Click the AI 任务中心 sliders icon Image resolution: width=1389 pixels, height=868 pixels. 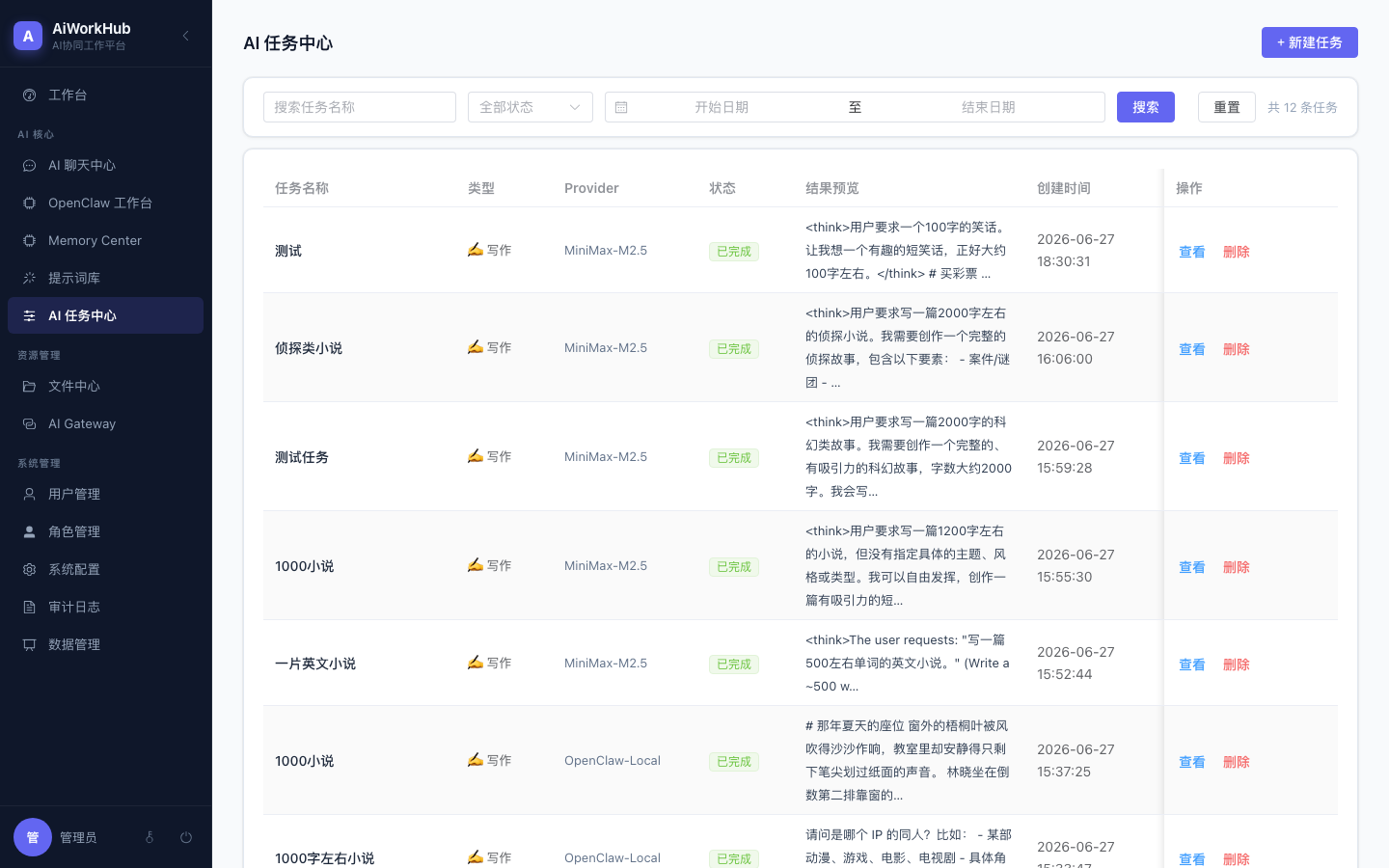[29, 315]
